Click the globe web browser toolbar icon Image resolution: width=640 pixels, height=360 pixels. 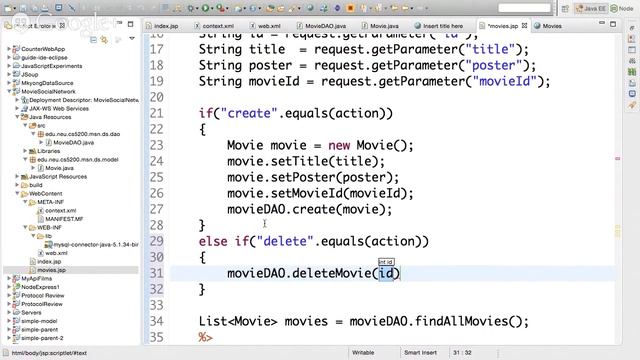point(310,8)
